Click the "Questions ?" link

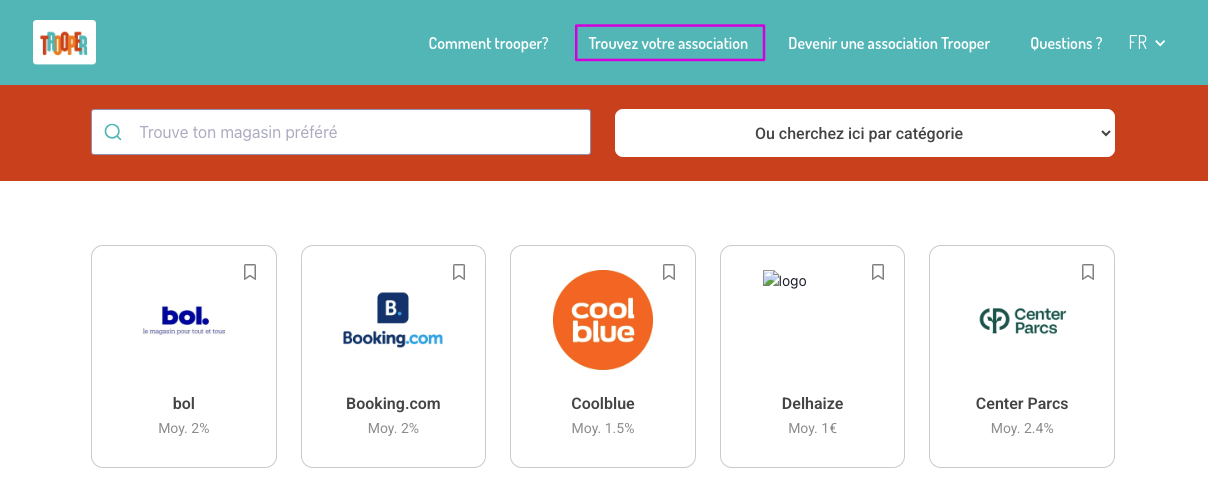click(x=1066, y=44)
